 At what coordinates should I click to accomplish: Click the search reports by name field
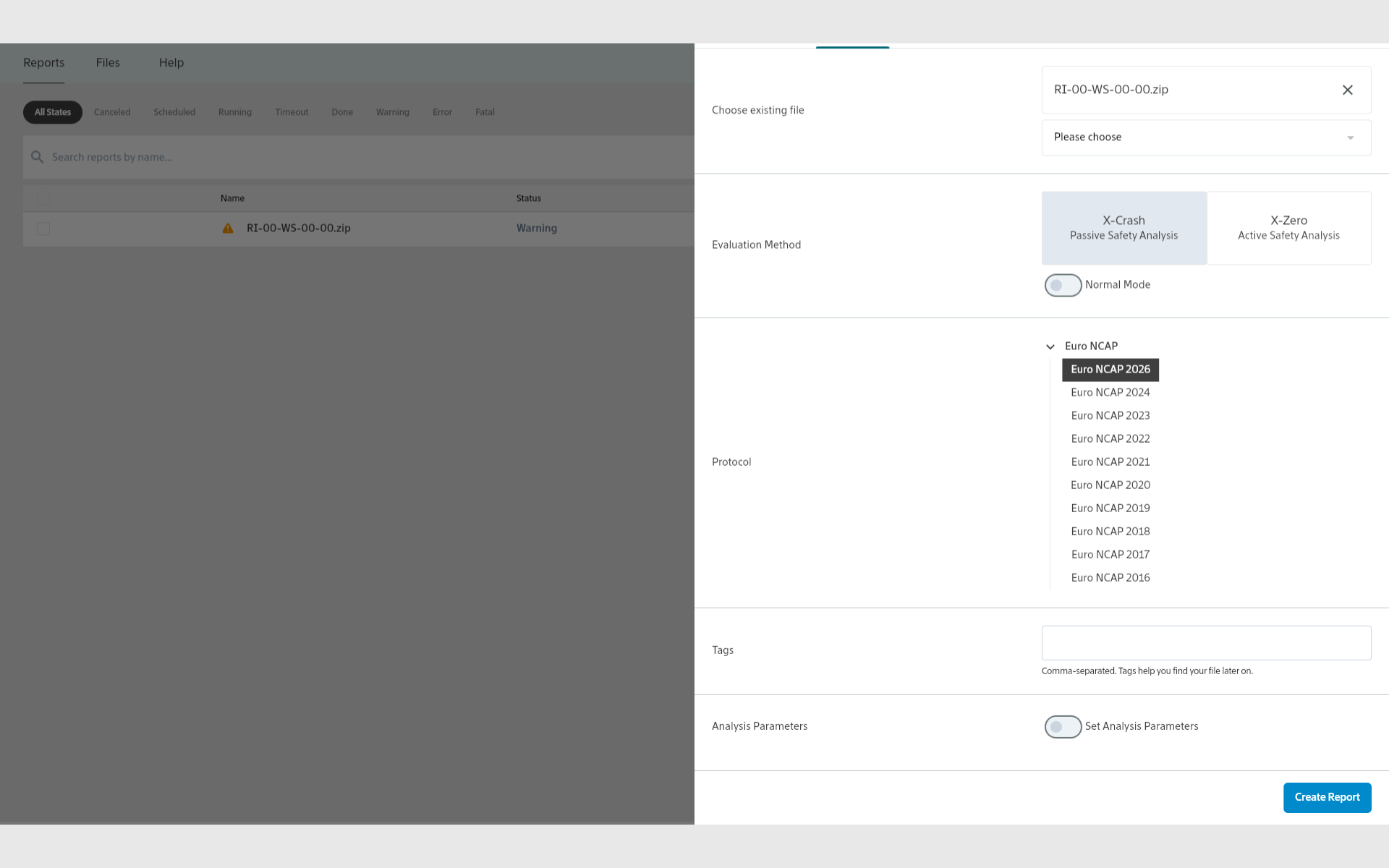click(x=359, y=157)
